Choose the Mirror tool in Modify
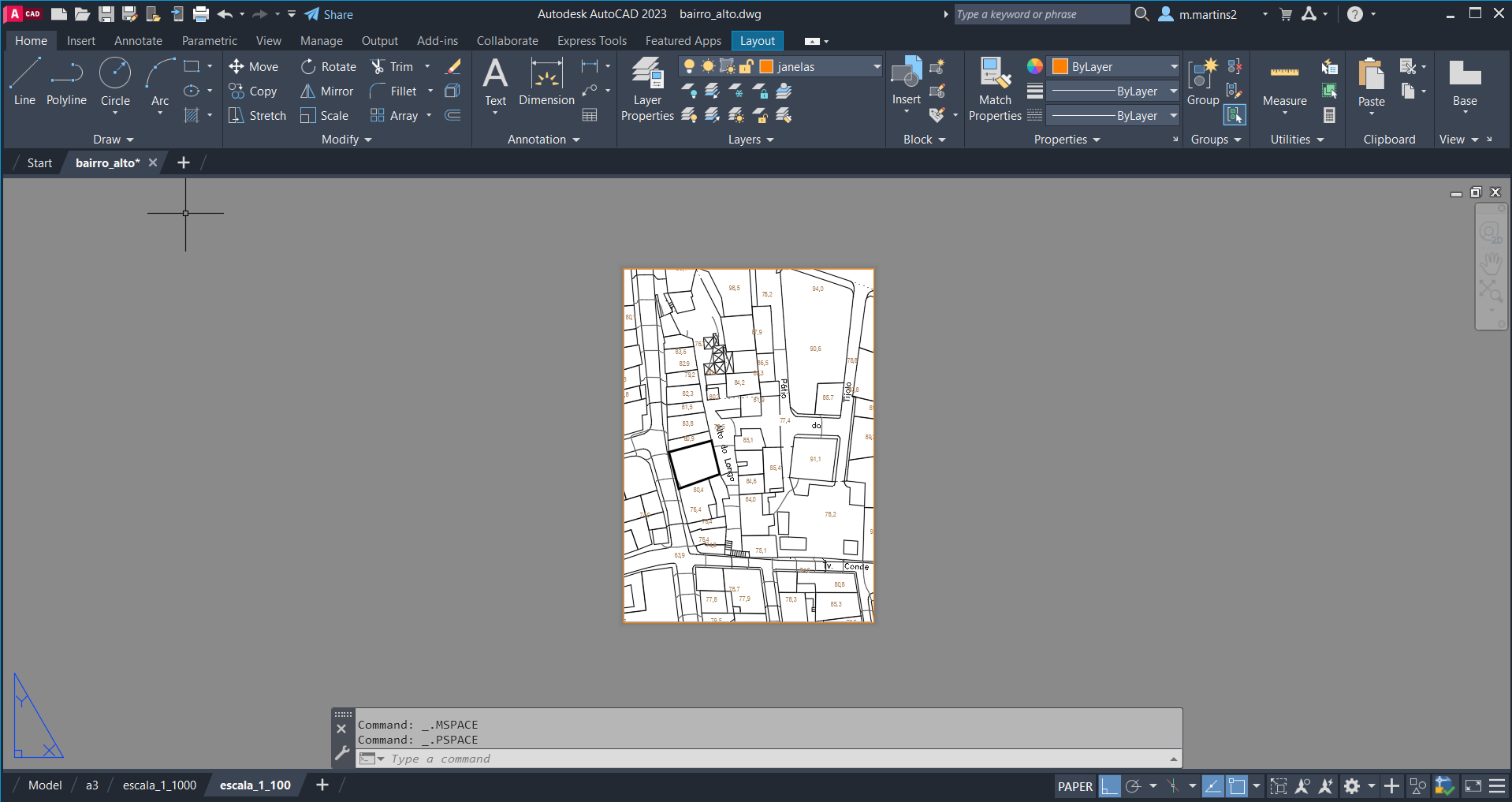This screenshot has width=1512, height=802. pos(326,91)
